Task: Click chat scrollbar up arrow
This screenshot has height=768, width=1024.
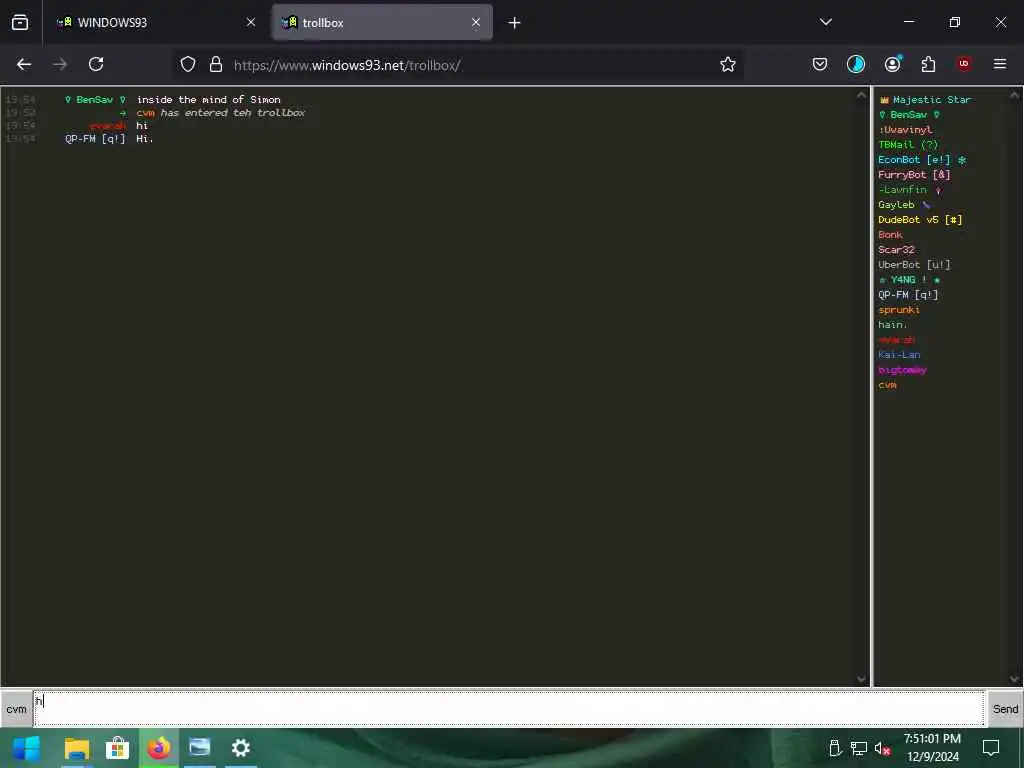Action: coord(861,95)
